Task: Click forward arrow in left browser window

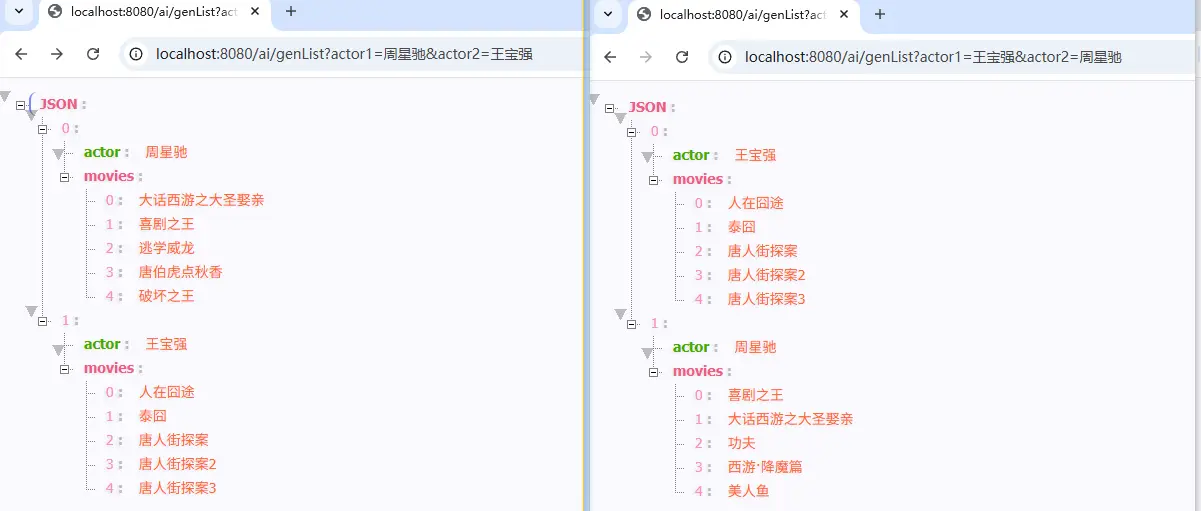Action: point(57,54)
